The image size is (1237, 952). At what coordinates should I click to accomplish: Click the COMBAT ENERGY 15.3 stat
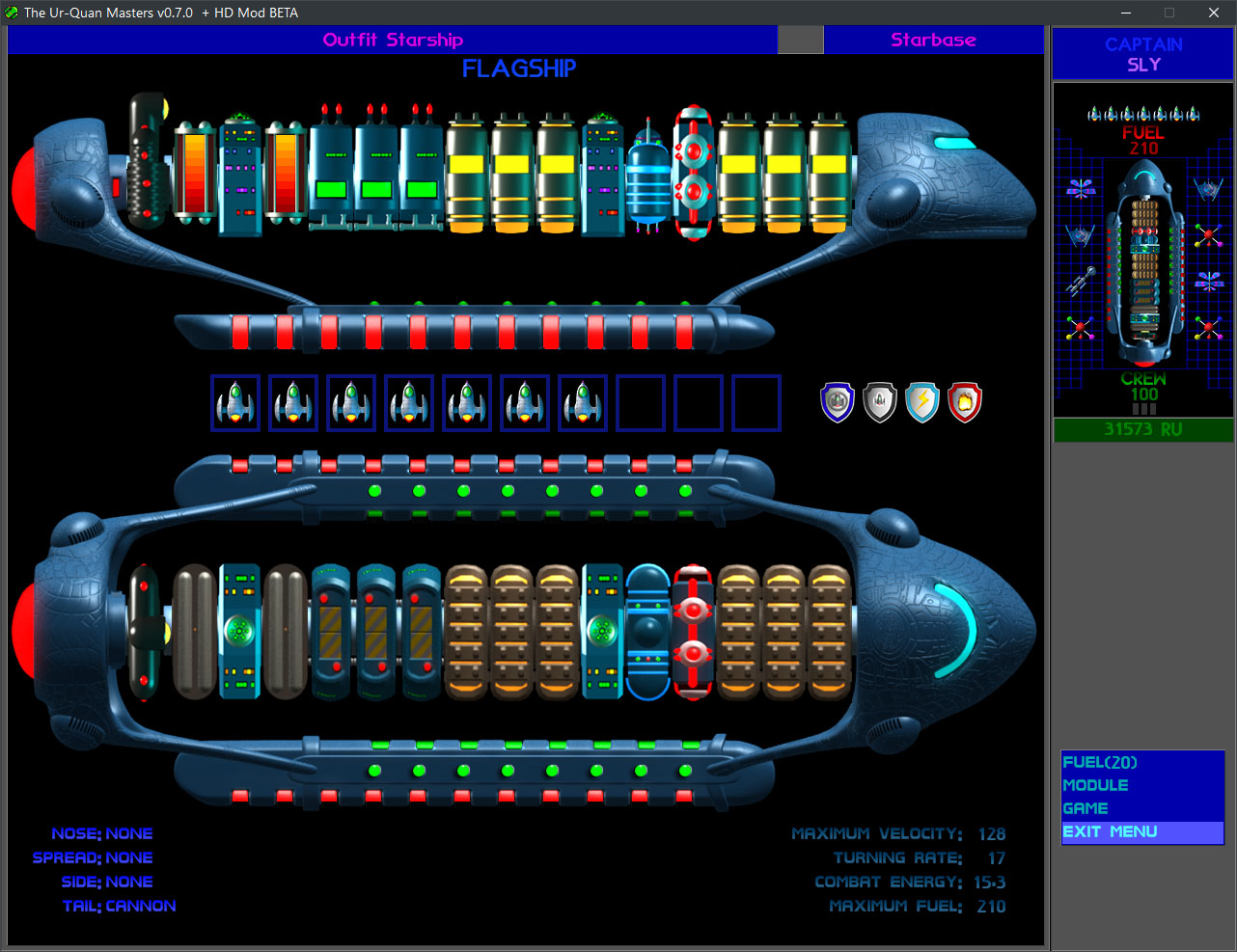tap(910, 882)
